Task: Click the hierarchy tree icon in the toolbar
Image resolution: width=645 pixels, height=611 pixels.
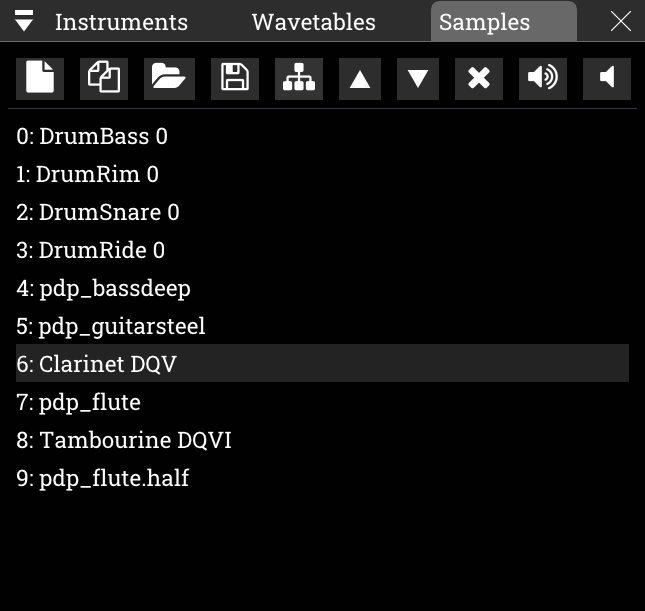Action: (x=299, y=78)
